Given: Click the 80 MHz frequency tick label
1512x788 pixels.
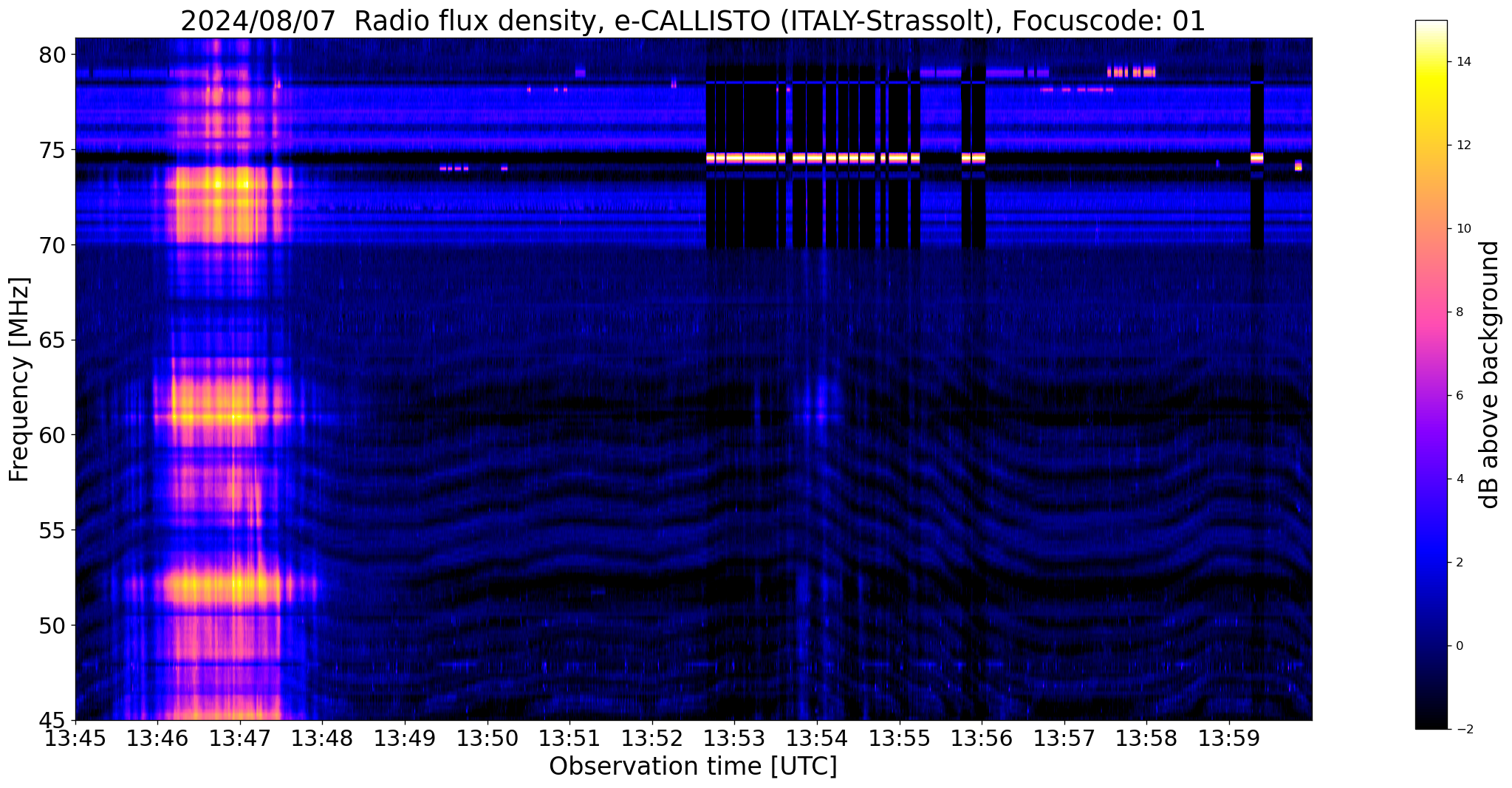Looking at the screenshot, I should 52,55.
